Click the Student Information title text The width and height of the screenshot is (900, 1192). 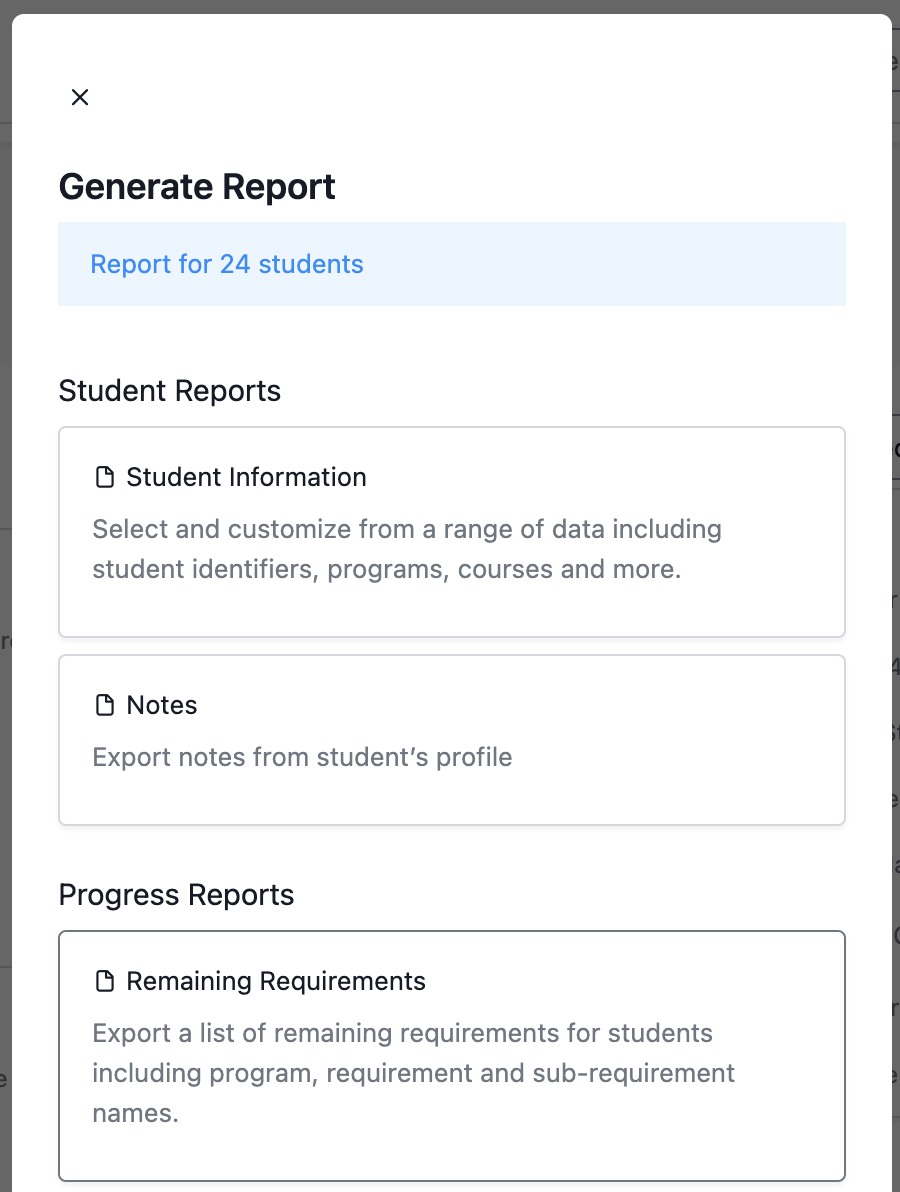point(246,477)
